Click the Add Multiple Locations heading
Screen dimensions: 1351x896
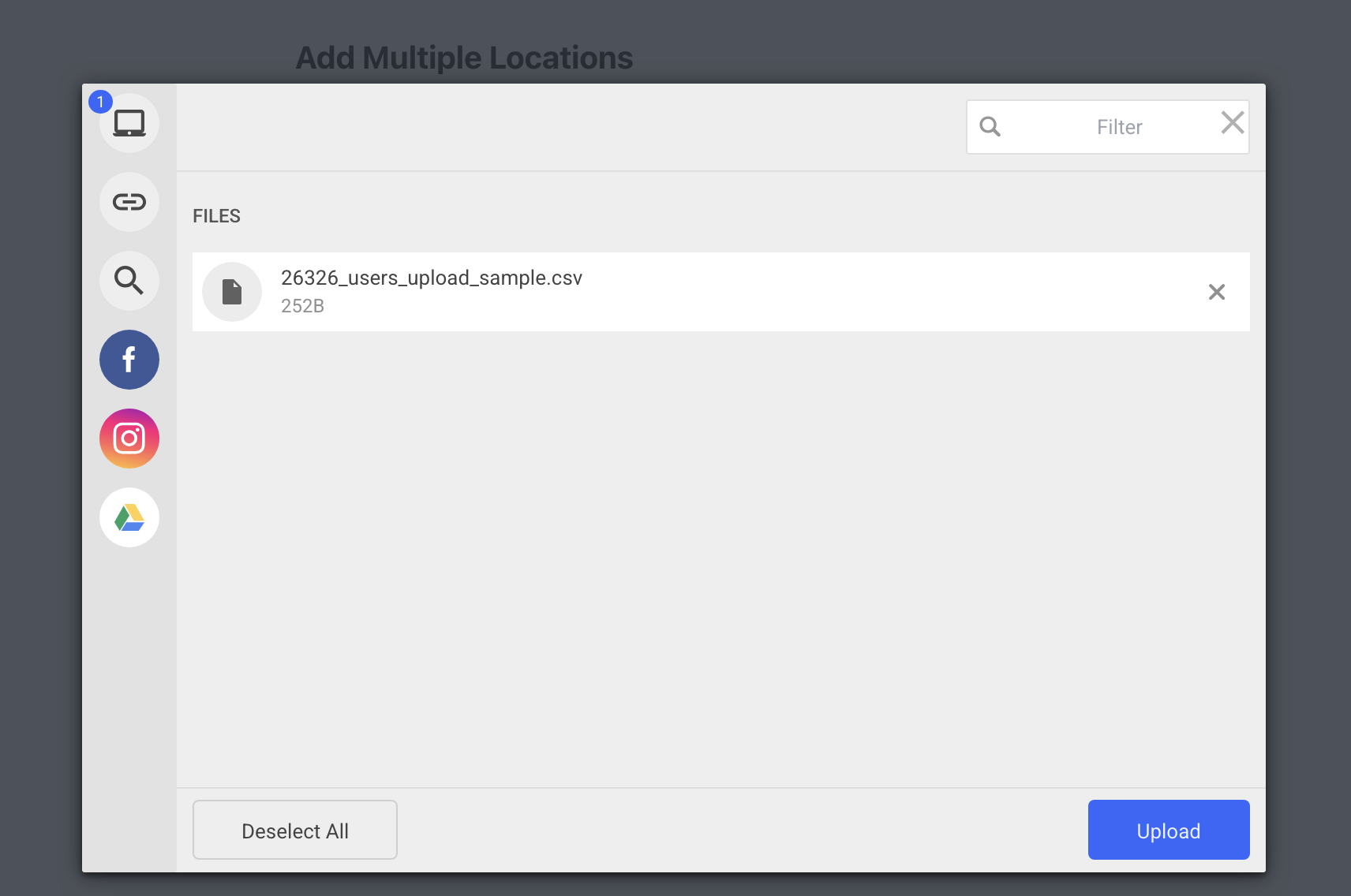tap(464, 58)
